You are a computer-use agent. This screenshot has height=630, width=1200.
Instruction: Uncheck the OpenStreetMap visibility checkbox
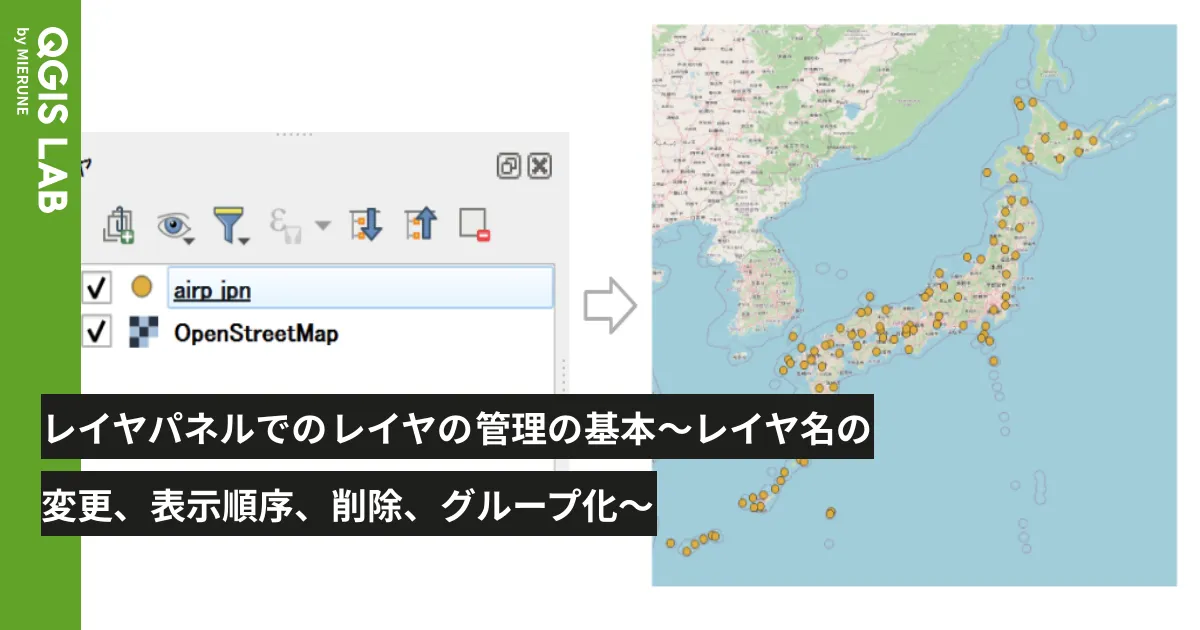point(96,330)
